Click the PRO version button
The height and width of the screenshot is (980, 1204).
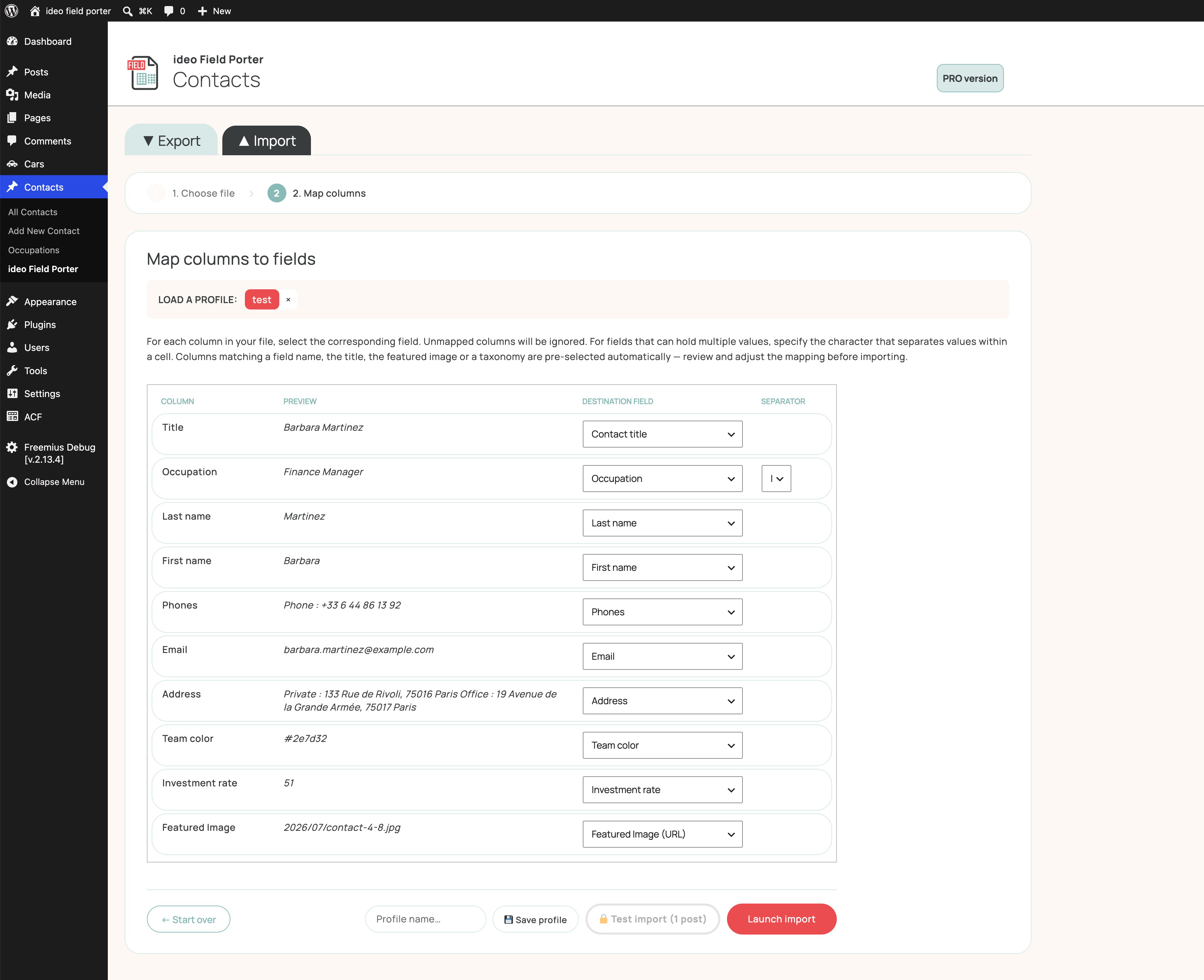[970, 78]
